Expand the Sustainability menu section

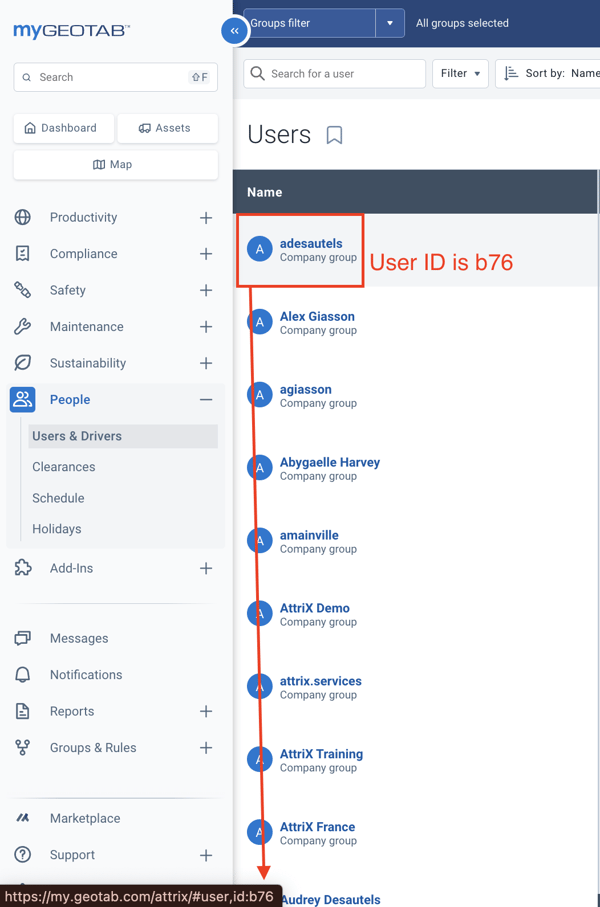pyautogui.click(x=206, y=363)
